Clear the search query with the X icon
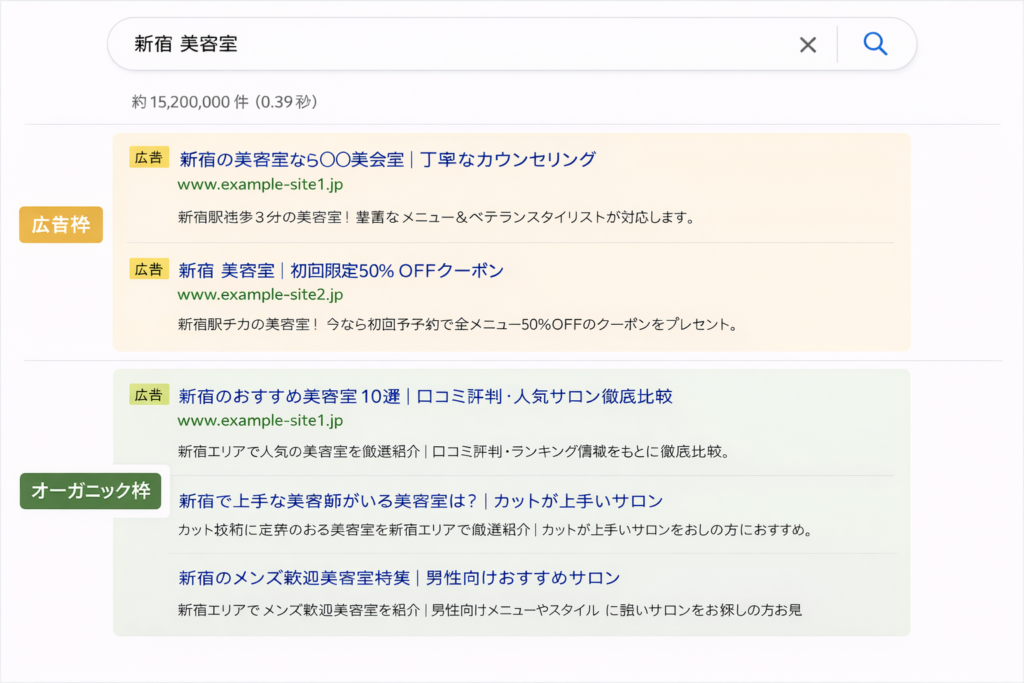This screenshot has height=683, width=1024. (808, 45)
